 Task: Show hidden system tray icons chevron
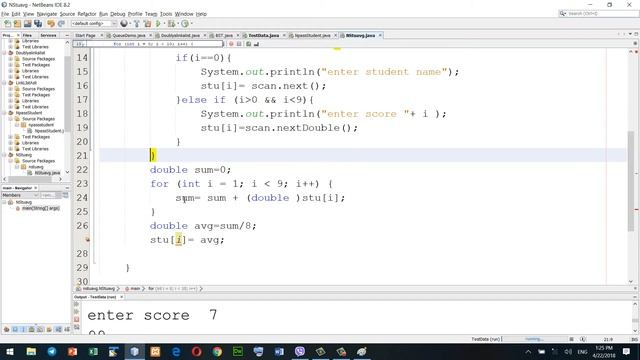(528, 351)
